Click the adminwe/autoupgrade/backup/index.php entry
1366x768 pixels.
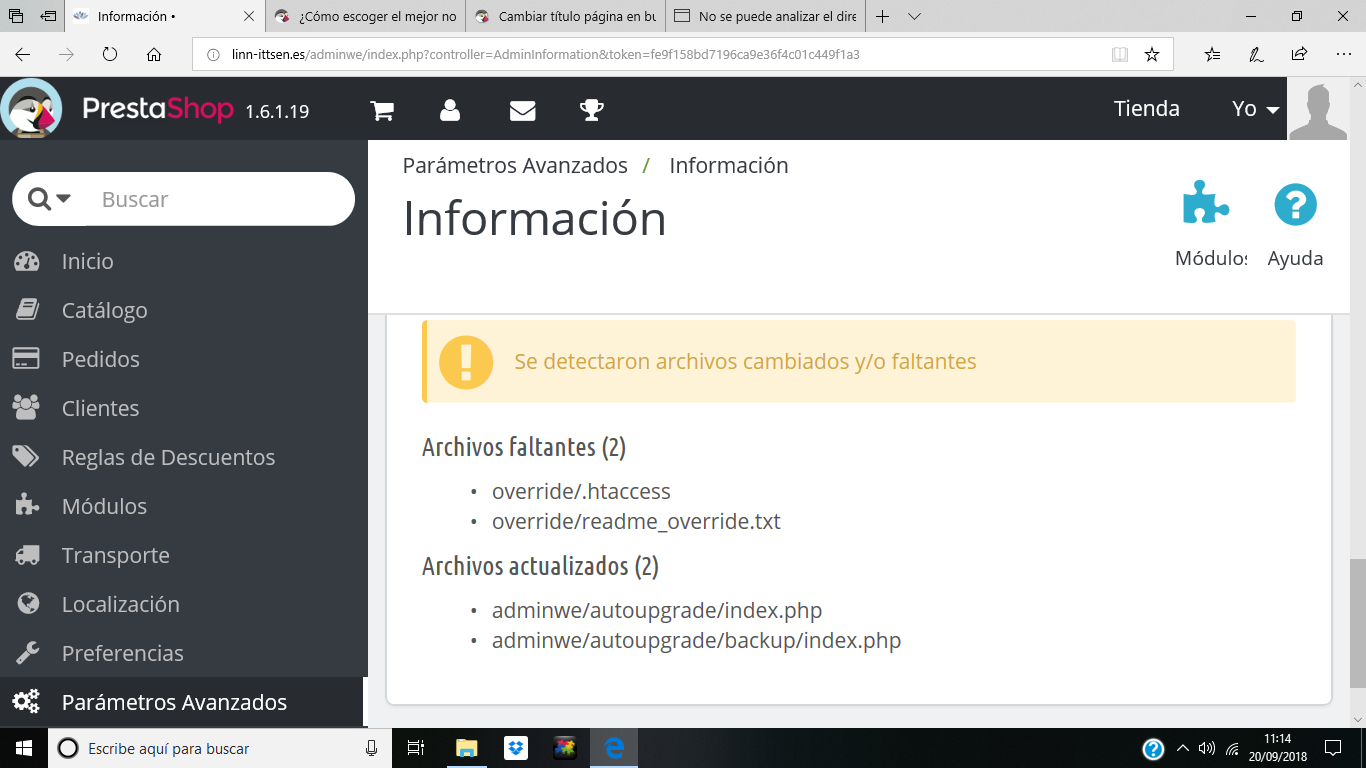(x=696, y=641)
